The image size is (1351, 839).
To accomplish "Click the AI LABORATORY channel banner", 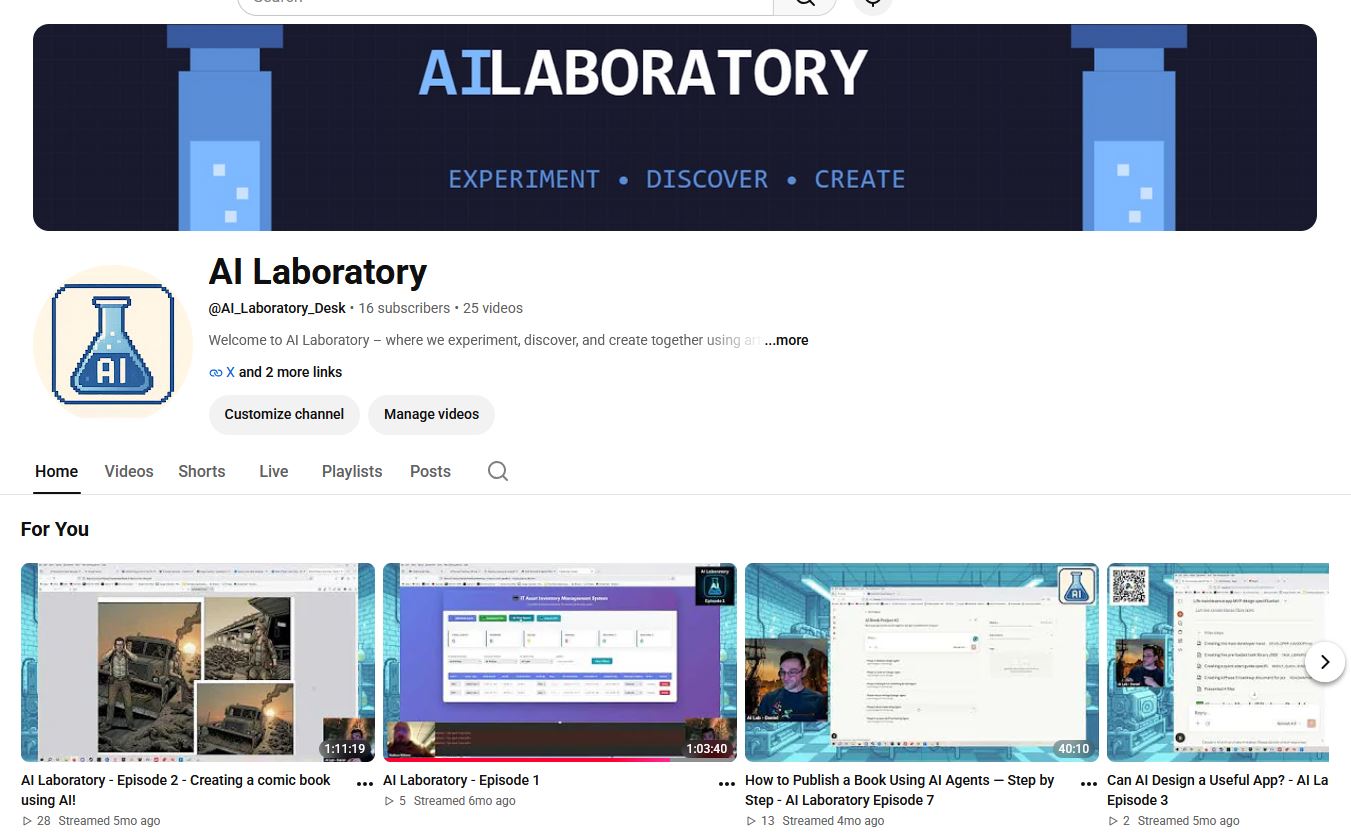I will click(x=675, y=127).
